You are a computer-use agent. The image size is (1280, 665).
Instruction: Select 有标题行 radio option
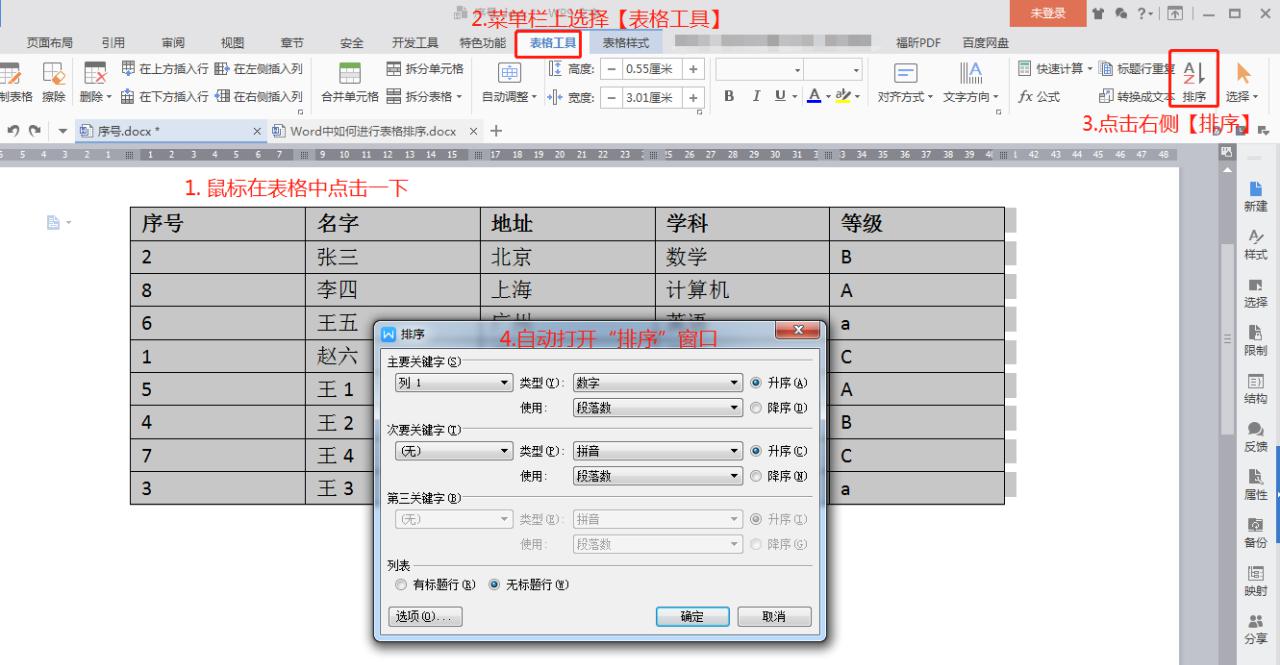435,584
